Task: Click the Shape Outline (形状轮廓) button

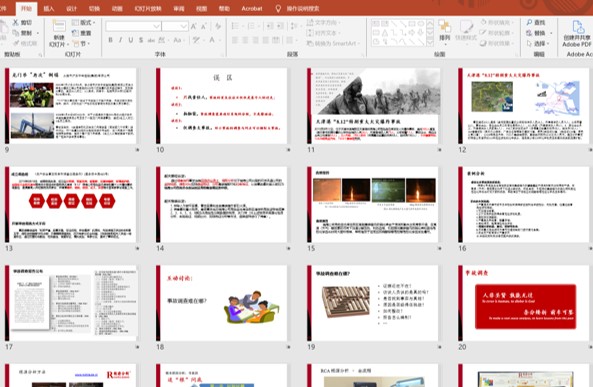Action: [x=497, y=33]
